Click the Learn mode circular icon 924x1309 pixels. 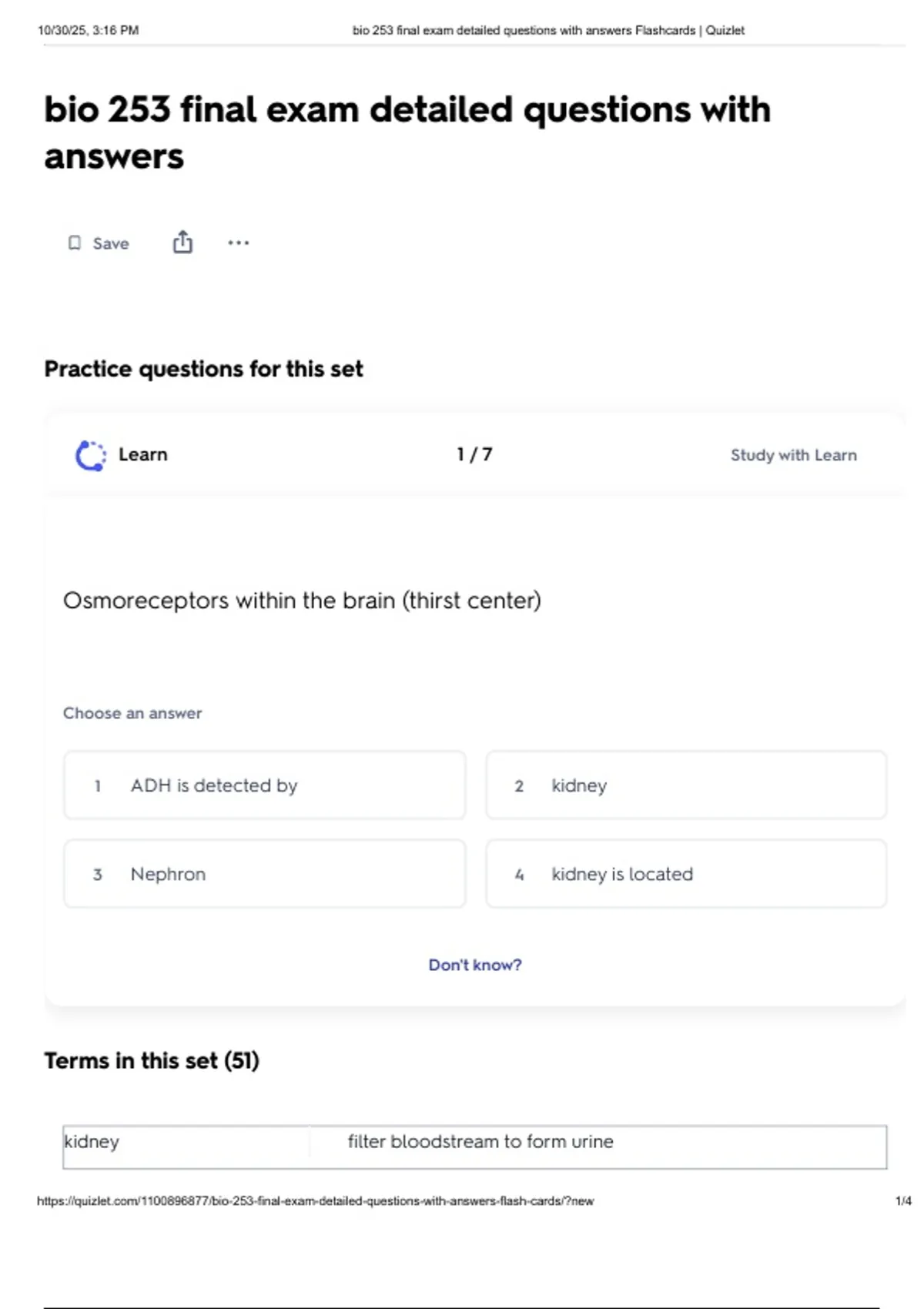tap(91, 455)
